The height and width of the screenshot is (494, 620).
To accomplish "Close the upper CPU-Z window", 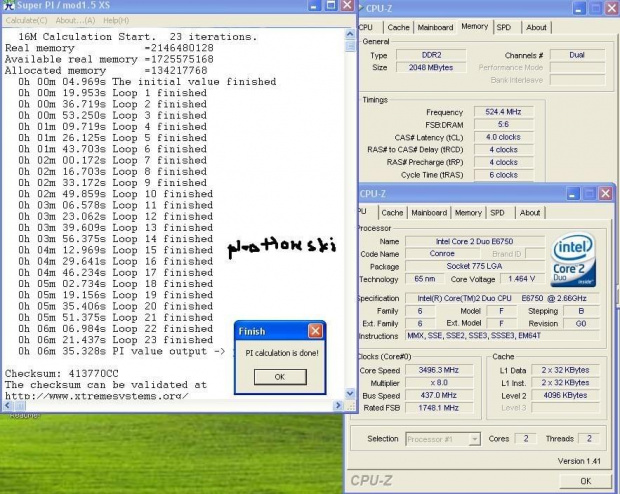I will [611, 9].
